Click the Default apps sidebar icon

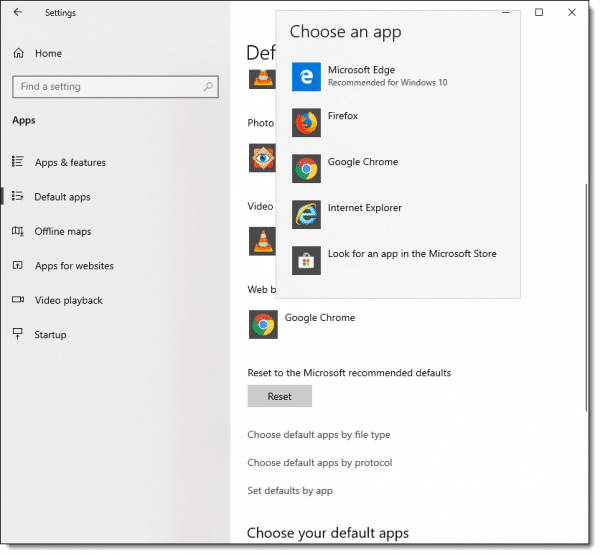click(18, 196)
